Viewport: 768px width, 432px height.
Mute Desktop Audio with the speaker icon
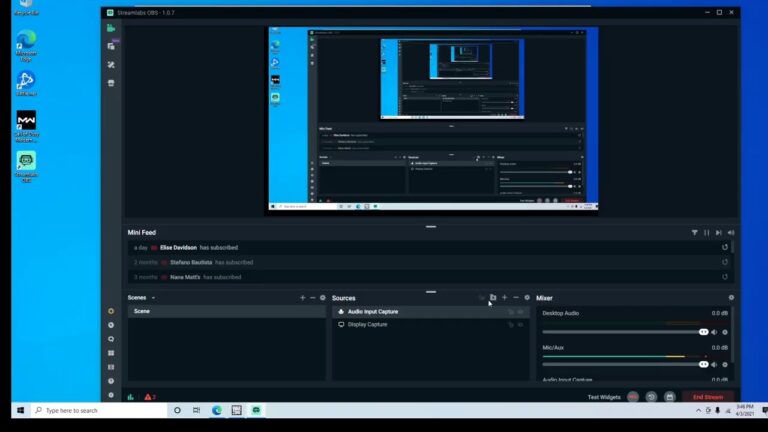(714, 332)
